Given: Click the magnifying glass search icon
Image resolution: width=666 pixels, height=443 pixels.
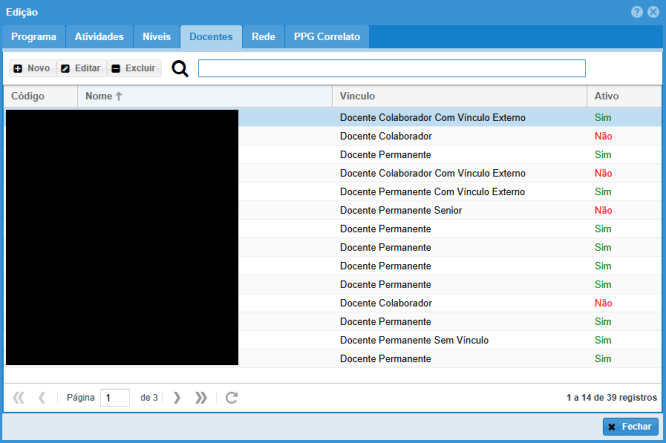Looking at the screenshot, I should point(180,68).
